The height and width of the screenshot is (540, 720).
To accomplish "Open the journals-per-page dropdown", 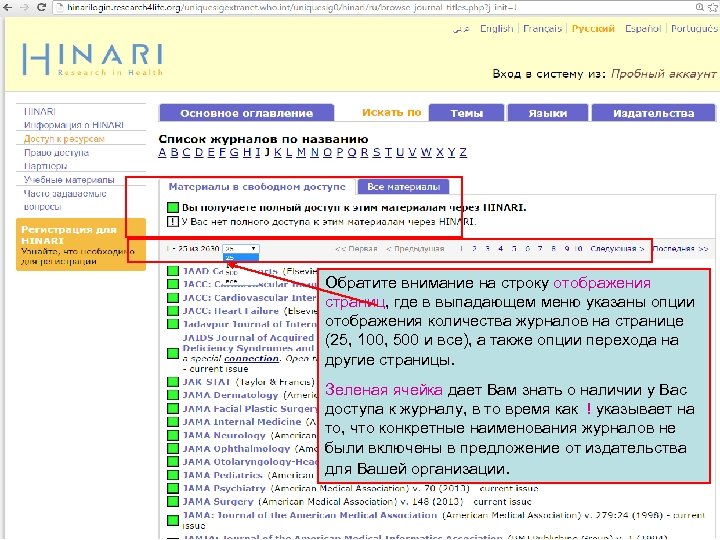I will [241, 248].
